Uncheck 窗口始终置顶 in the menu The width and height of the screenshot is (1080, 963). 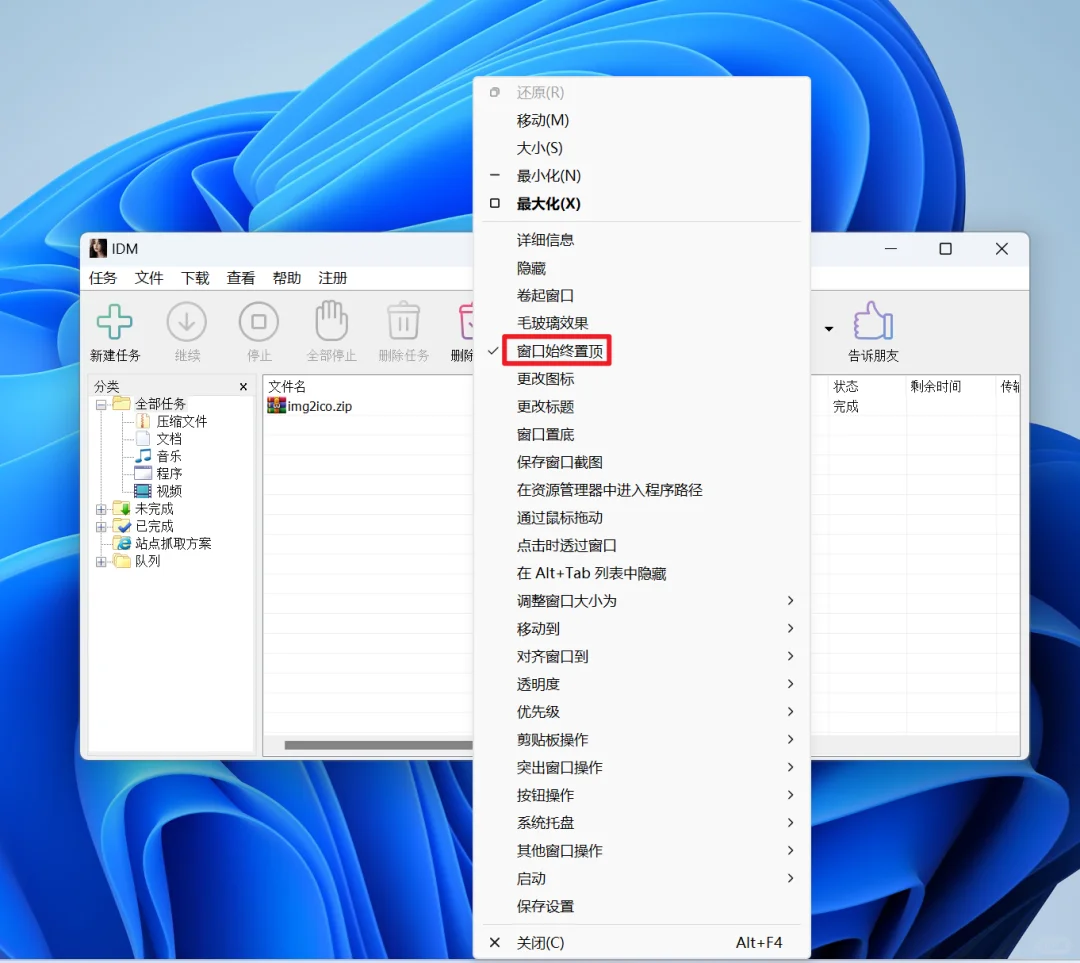coord(557,350)
